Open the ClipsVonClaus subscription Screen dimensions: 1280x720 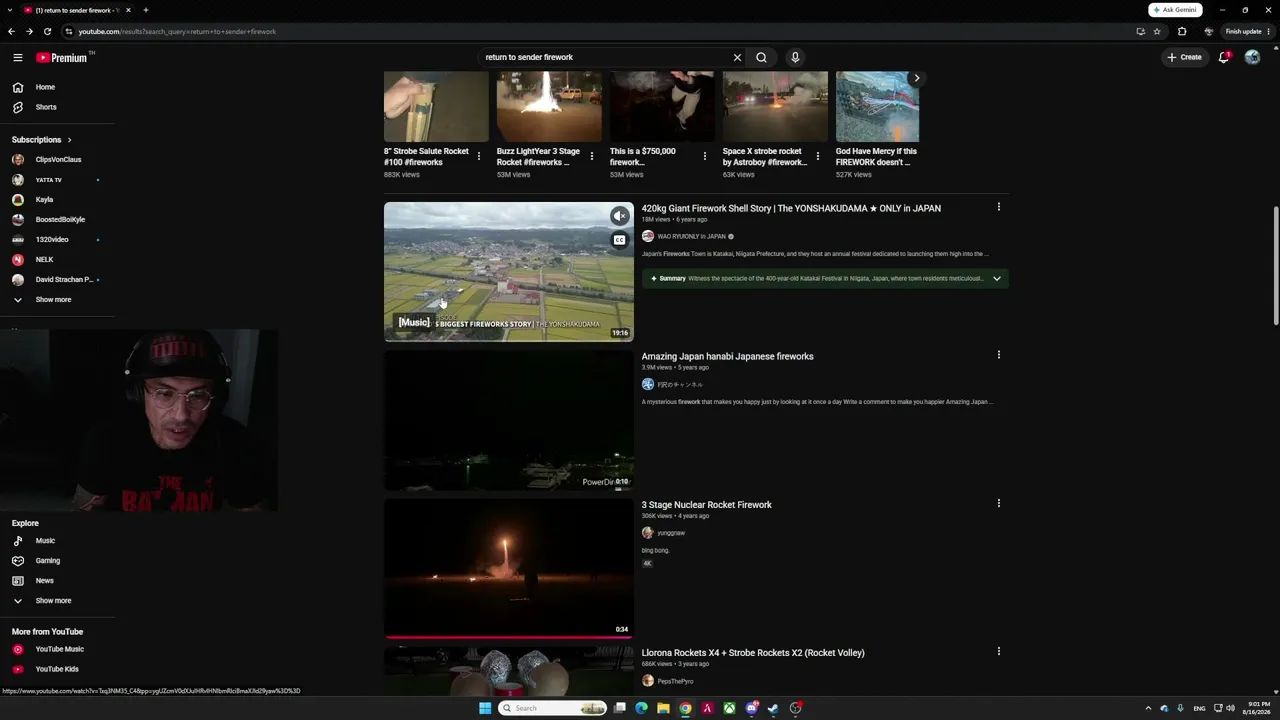57,160
